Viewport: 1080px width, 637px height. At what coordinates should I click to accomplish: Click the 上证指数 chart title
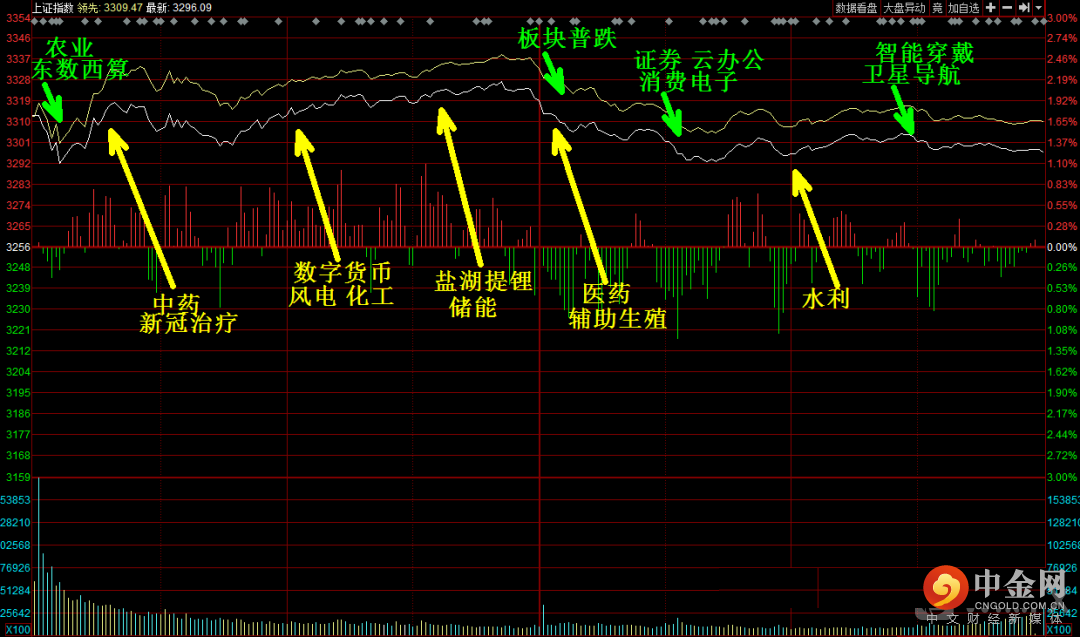[x=52, y=8]
